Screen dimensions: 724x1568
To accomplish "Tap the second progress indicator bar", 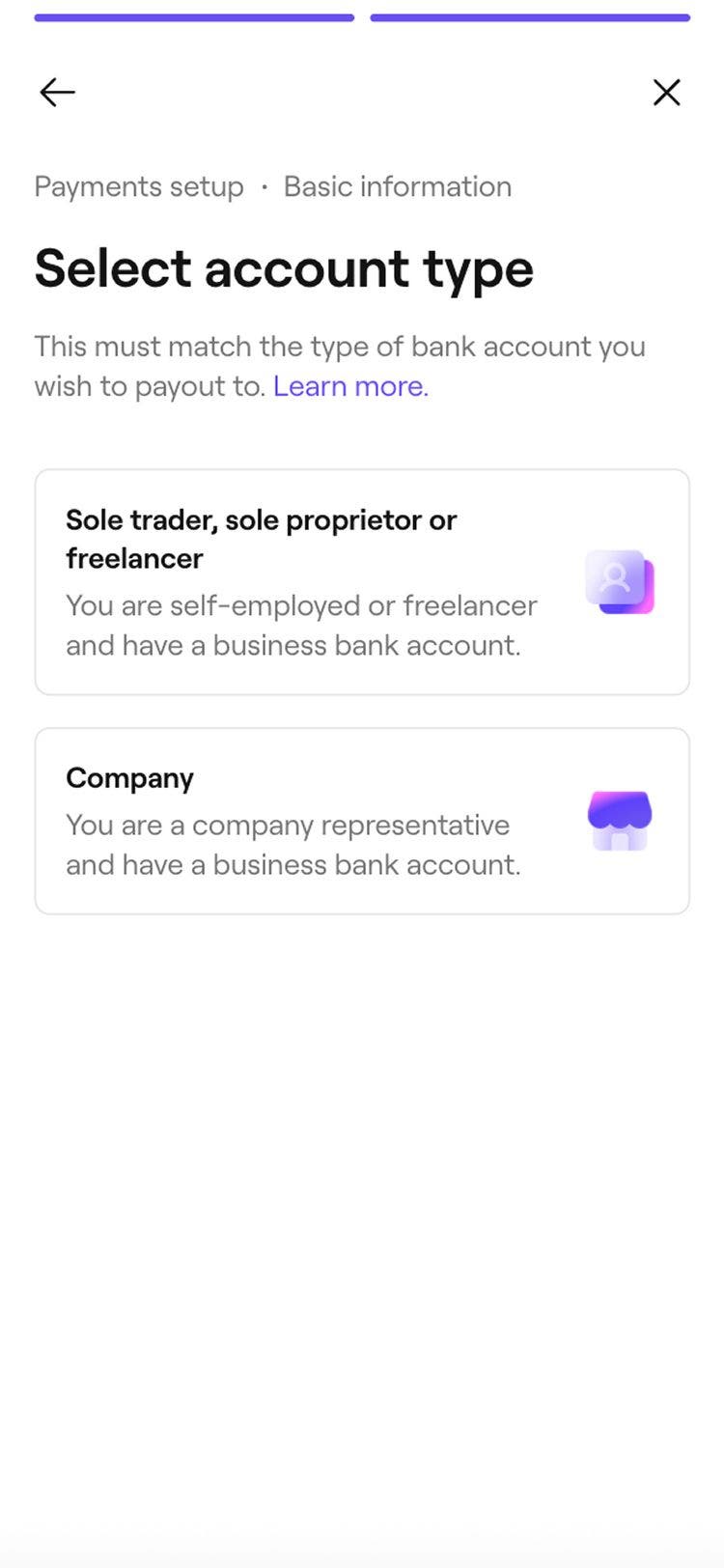I will tap(531, 16).
